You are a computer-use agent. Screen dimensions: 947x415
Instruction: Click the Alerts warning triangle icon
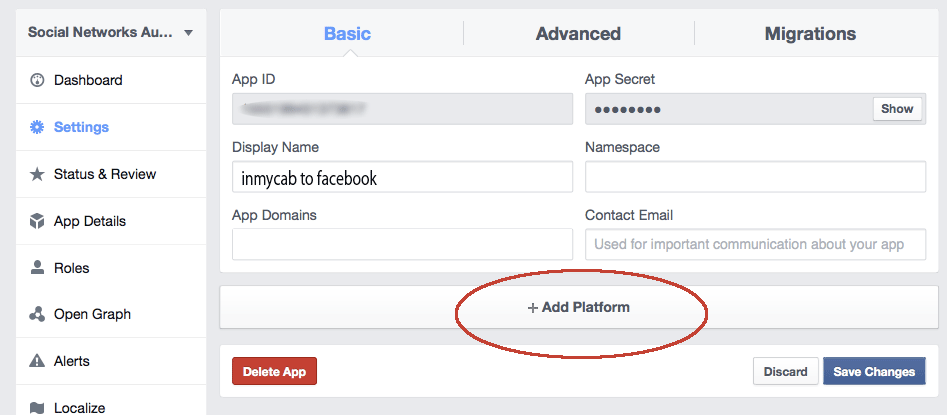(x=37, y=361)
